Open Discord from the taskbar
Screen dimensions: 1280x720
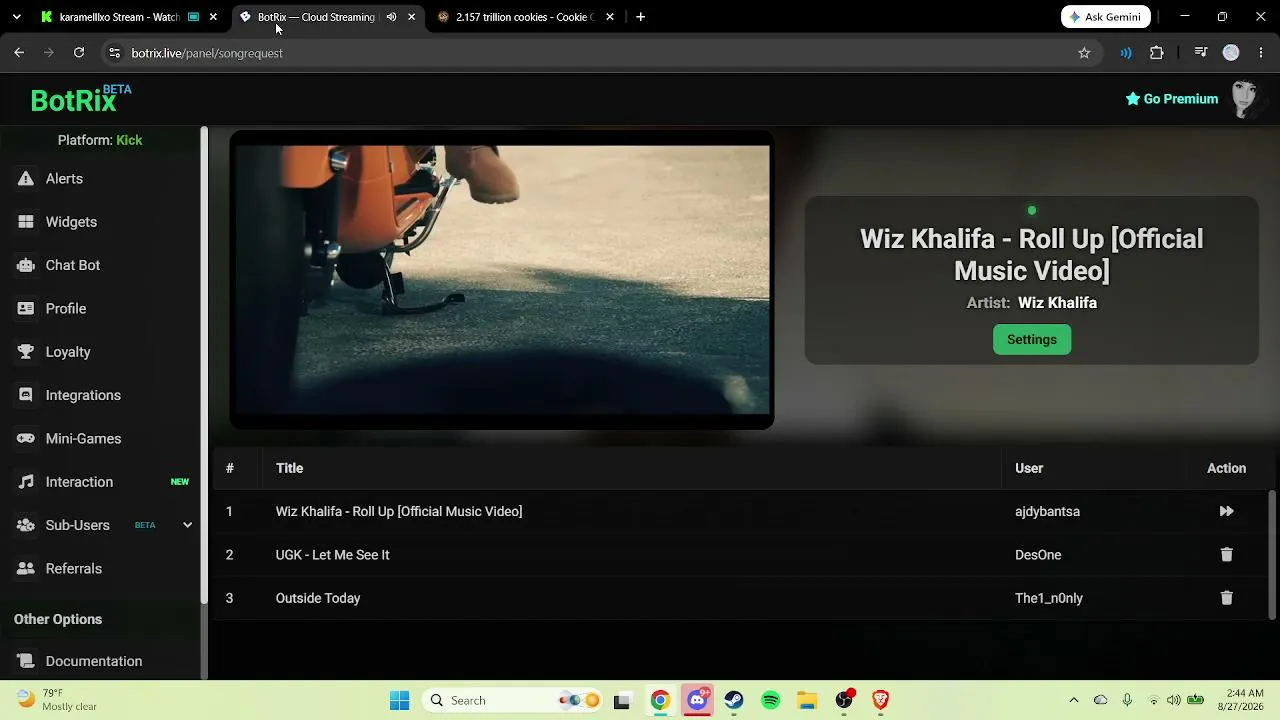(x=697, y=701)
